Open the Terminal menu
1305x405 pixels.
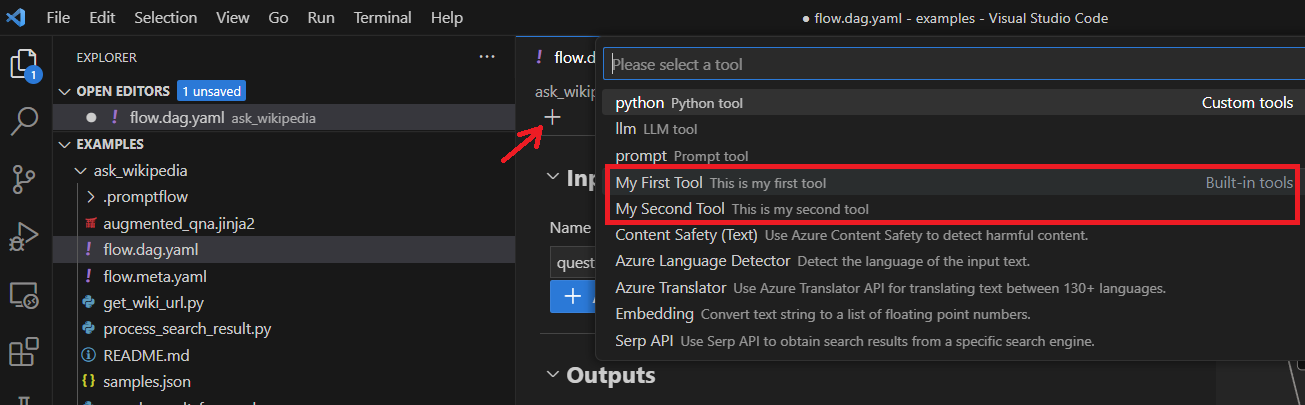(382, 18)
